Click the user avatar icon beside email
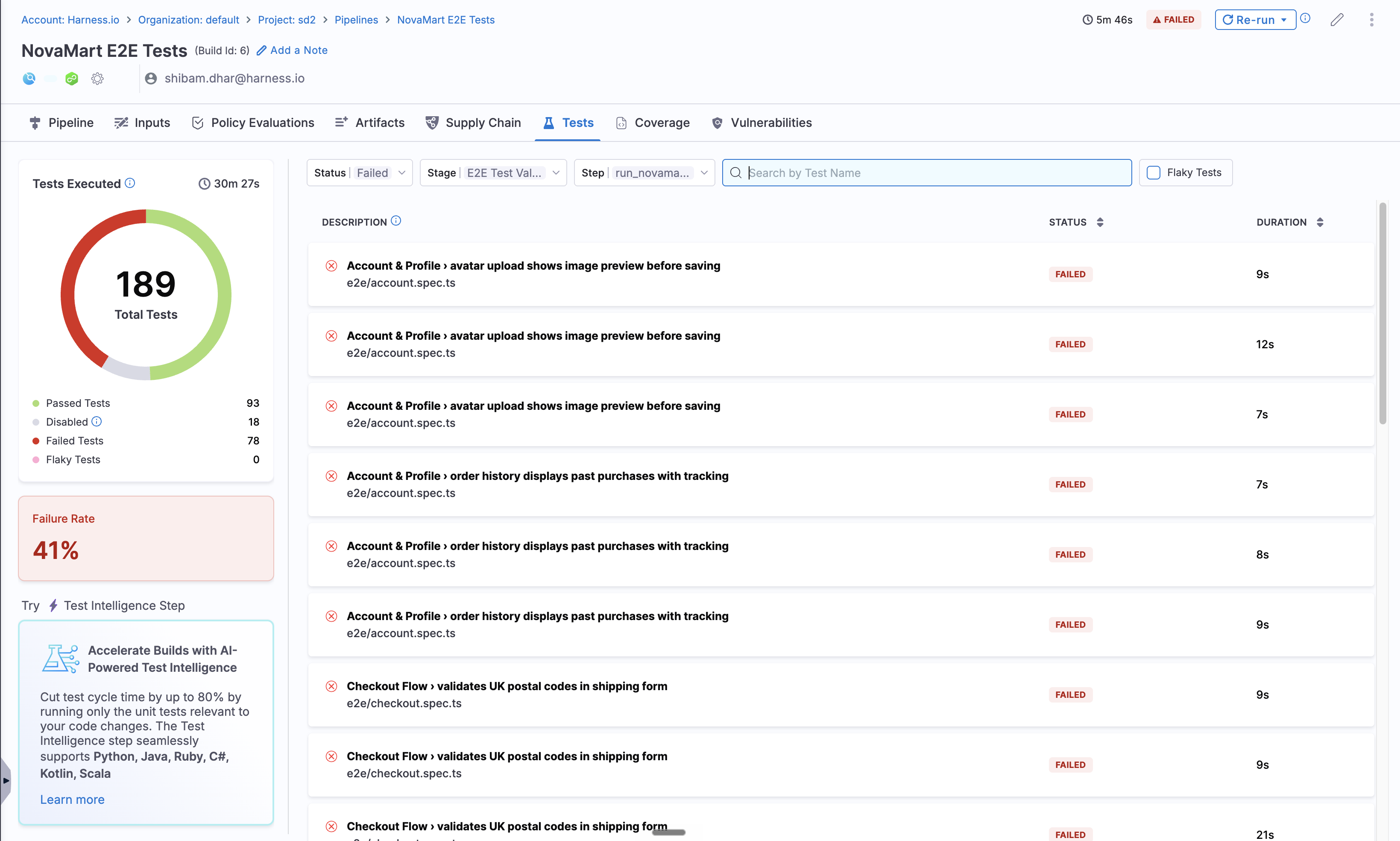 tap(151, 78)
